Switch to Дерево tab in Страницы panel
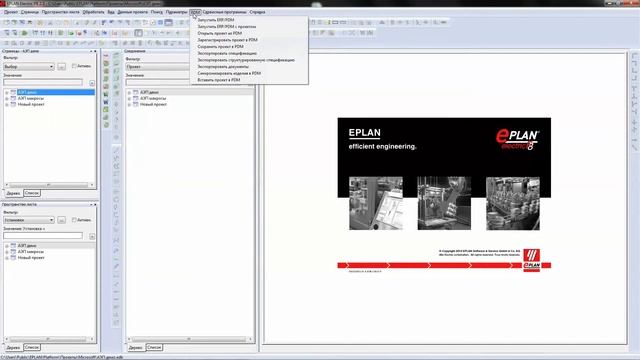Image resolution: width=640 pixels, height=360 pixels. point(13,193)
